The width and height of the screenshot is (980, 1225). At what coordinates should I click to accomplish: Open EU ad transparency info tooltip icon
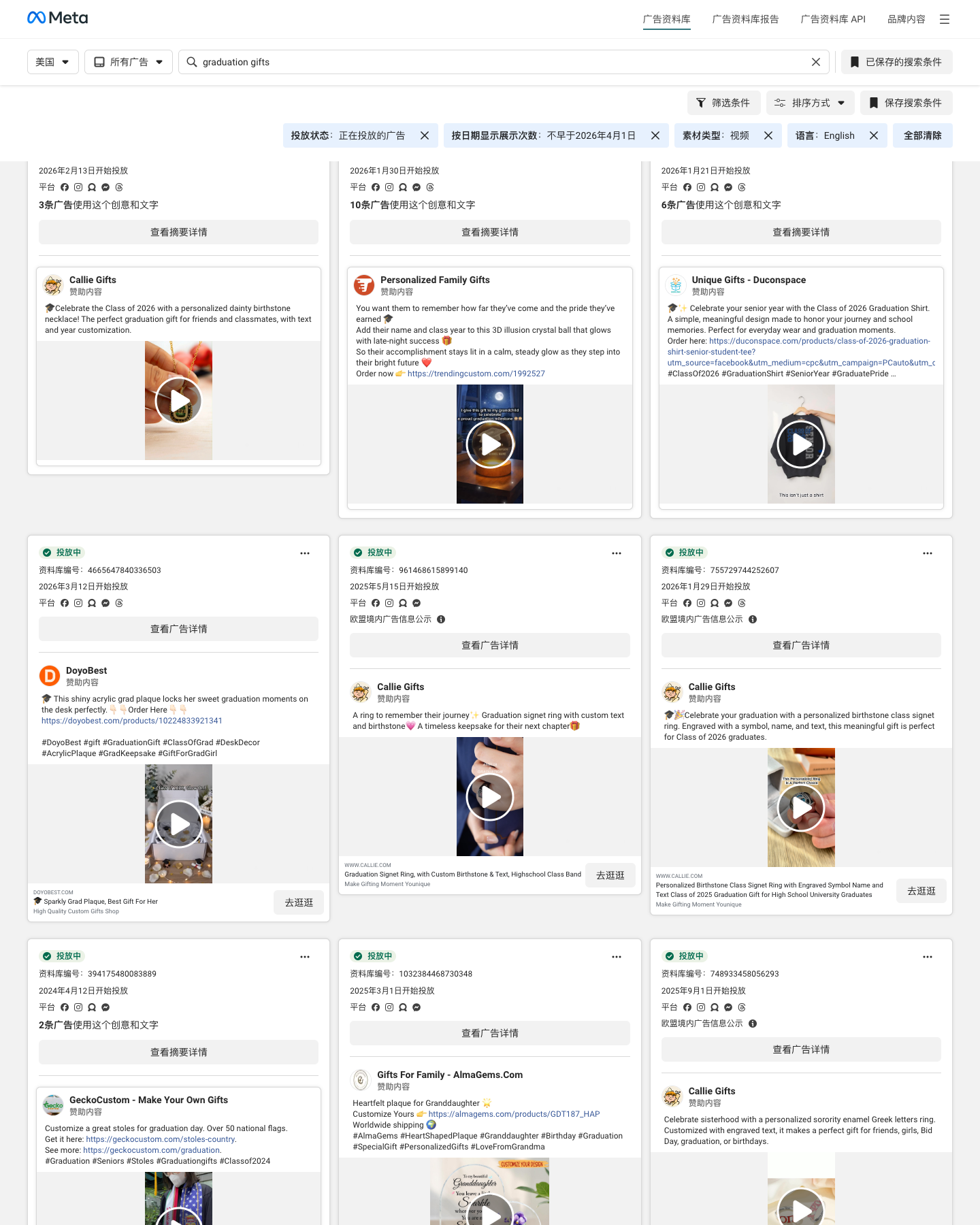440,619
